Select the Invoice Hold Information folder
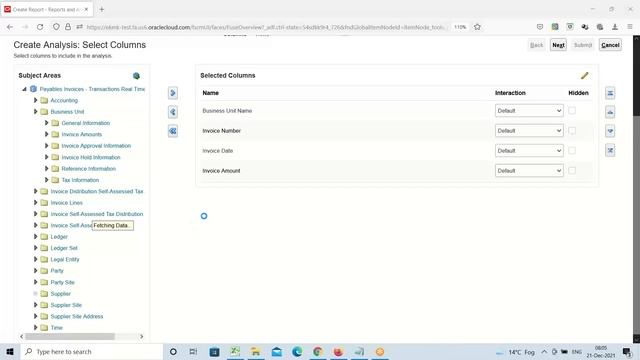 (91, 157)
